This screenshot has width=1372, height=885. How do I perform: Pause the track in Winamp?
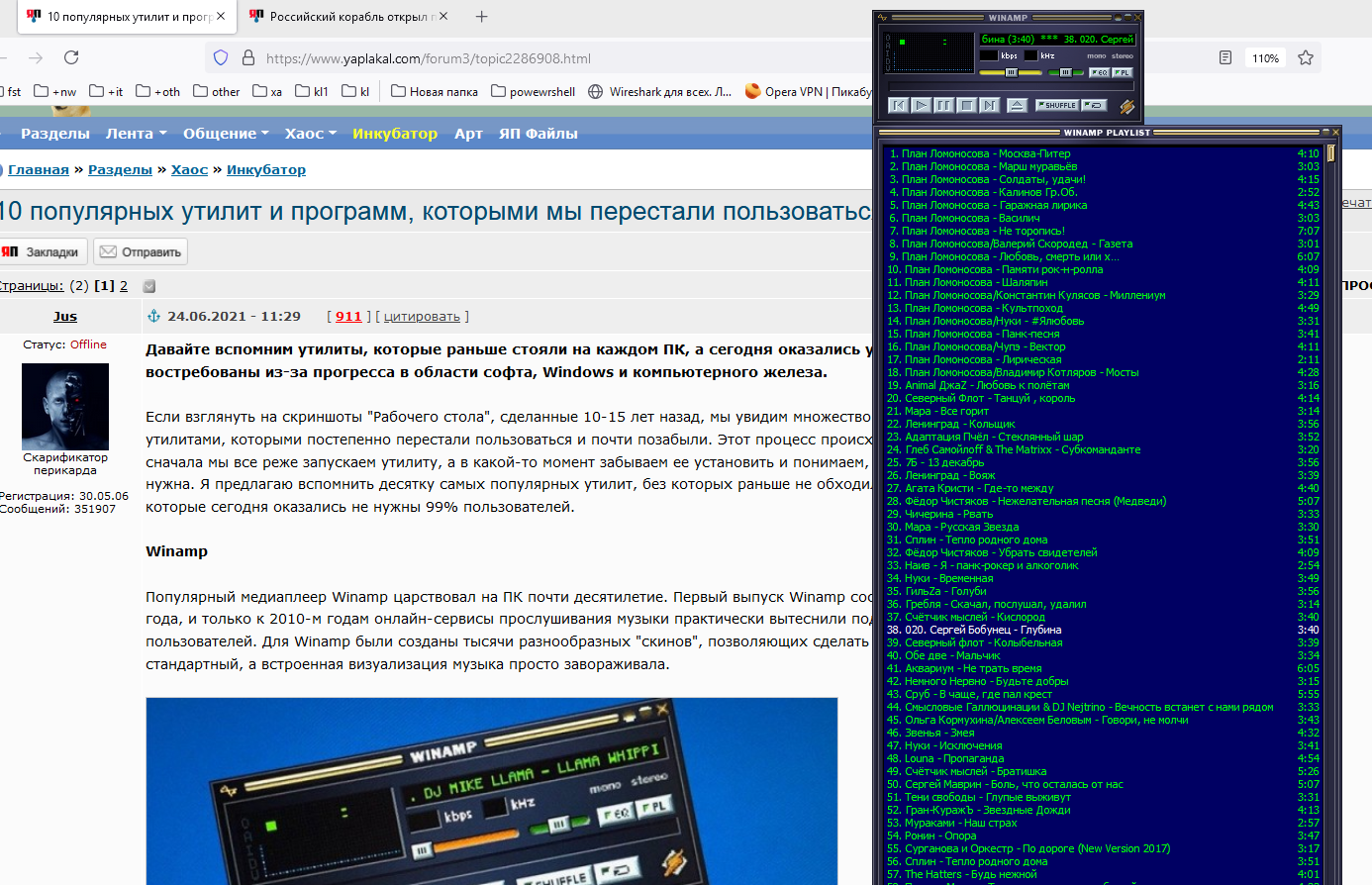click(943, 105)
